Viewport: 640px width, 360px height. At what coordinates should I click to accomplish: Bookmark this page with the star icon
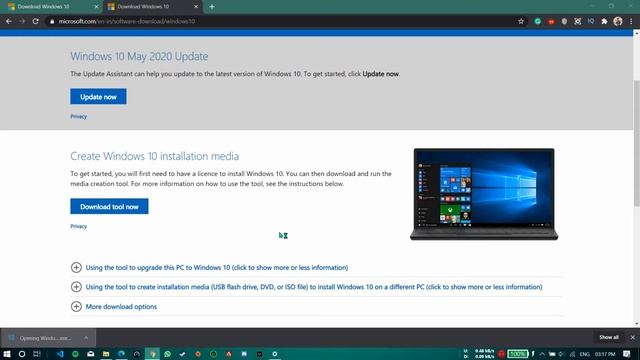pyautogui.click(x=521, y=21)
